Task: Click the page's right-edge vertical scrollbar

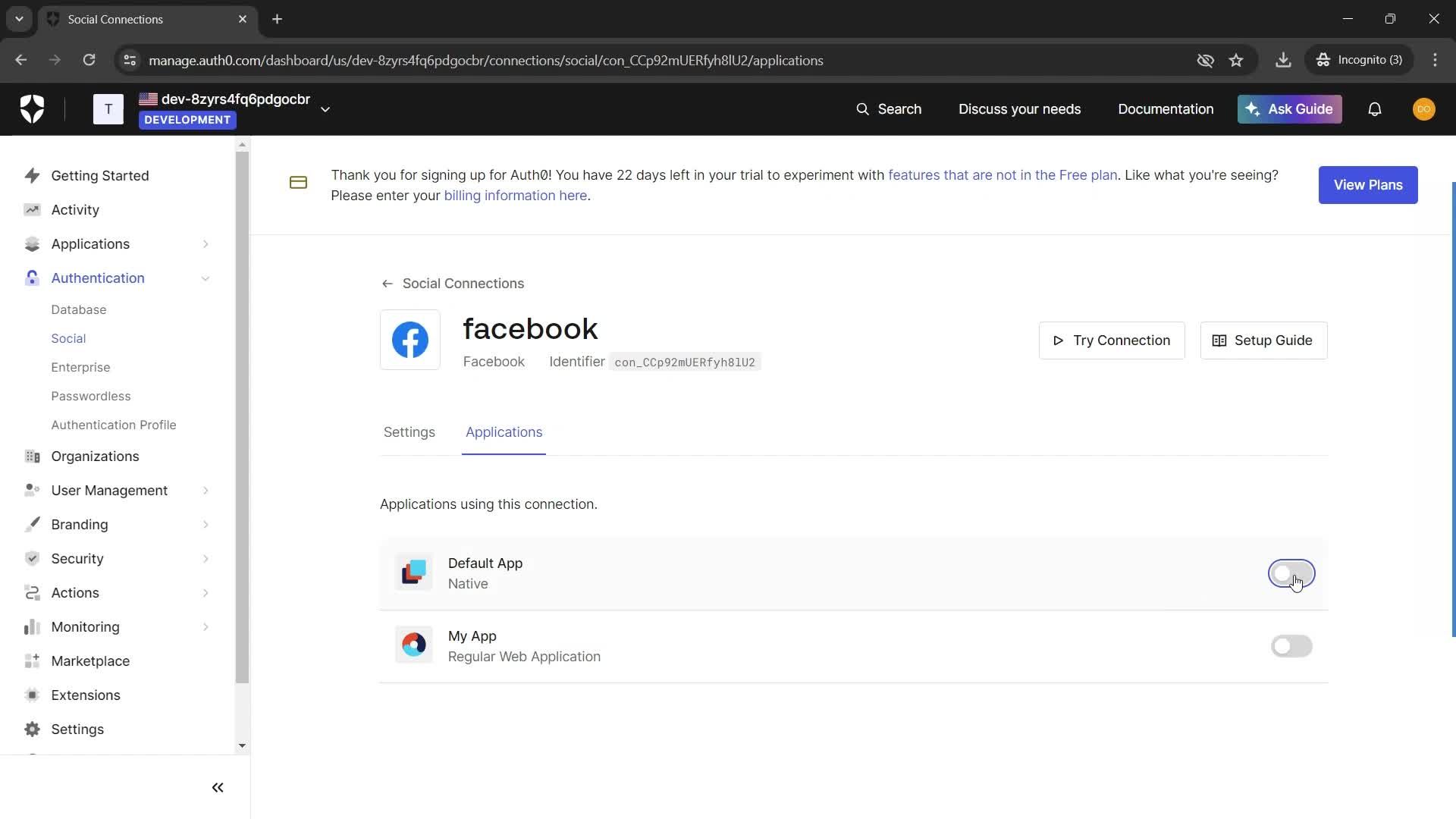Action: coord(1453,409)
